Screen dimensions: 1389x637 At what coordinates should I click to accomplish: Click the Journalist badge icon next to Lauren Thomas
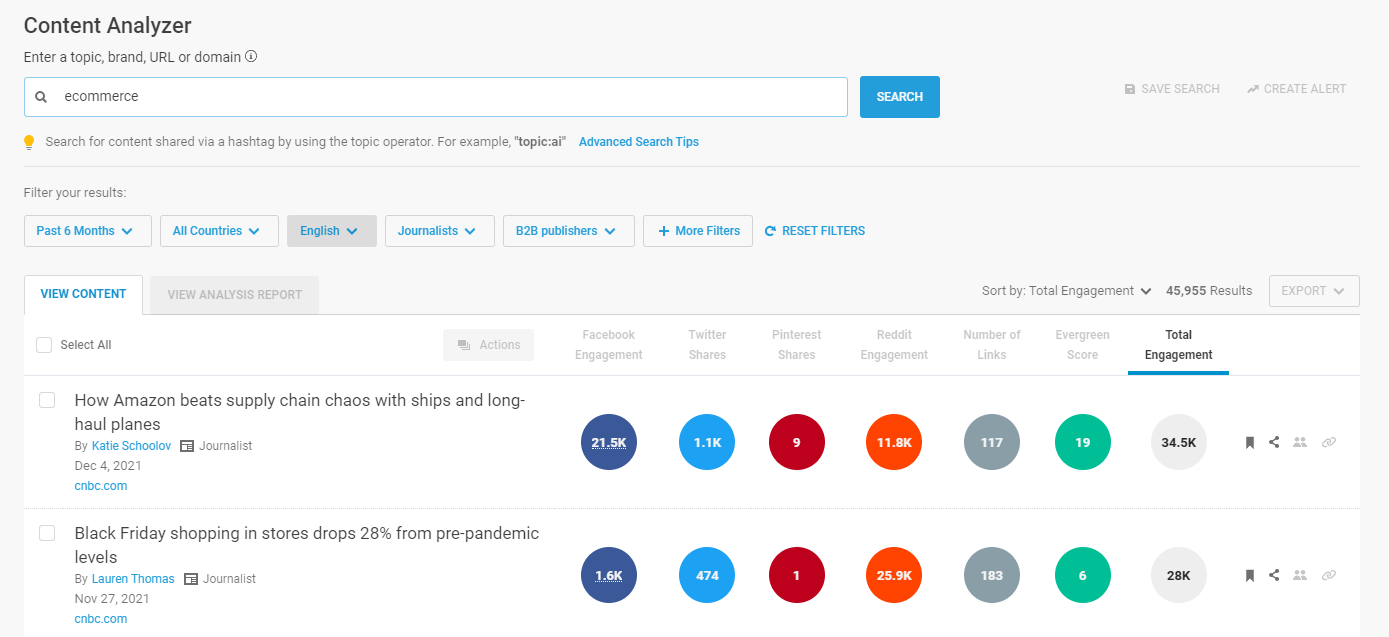[x=191, y=579]
